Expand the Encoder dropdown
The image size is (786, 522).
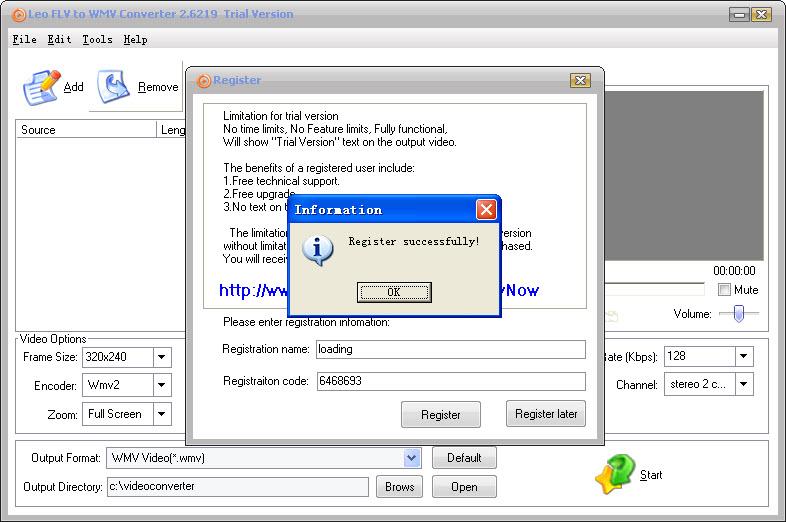162,385
